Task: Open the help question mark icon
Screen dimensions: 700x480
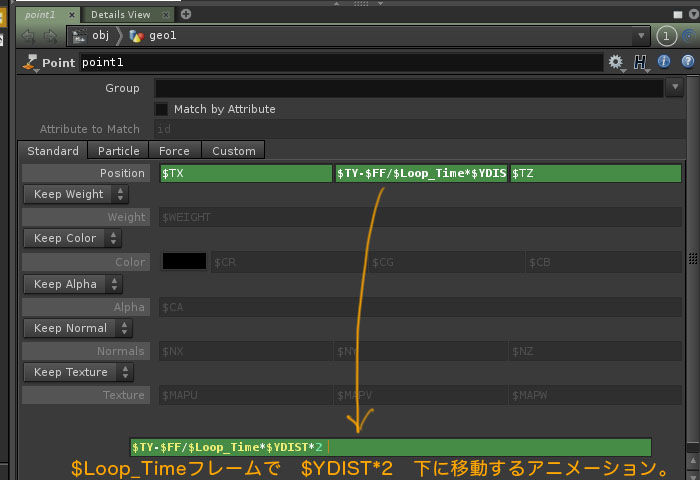Action: tap(688, 62)
